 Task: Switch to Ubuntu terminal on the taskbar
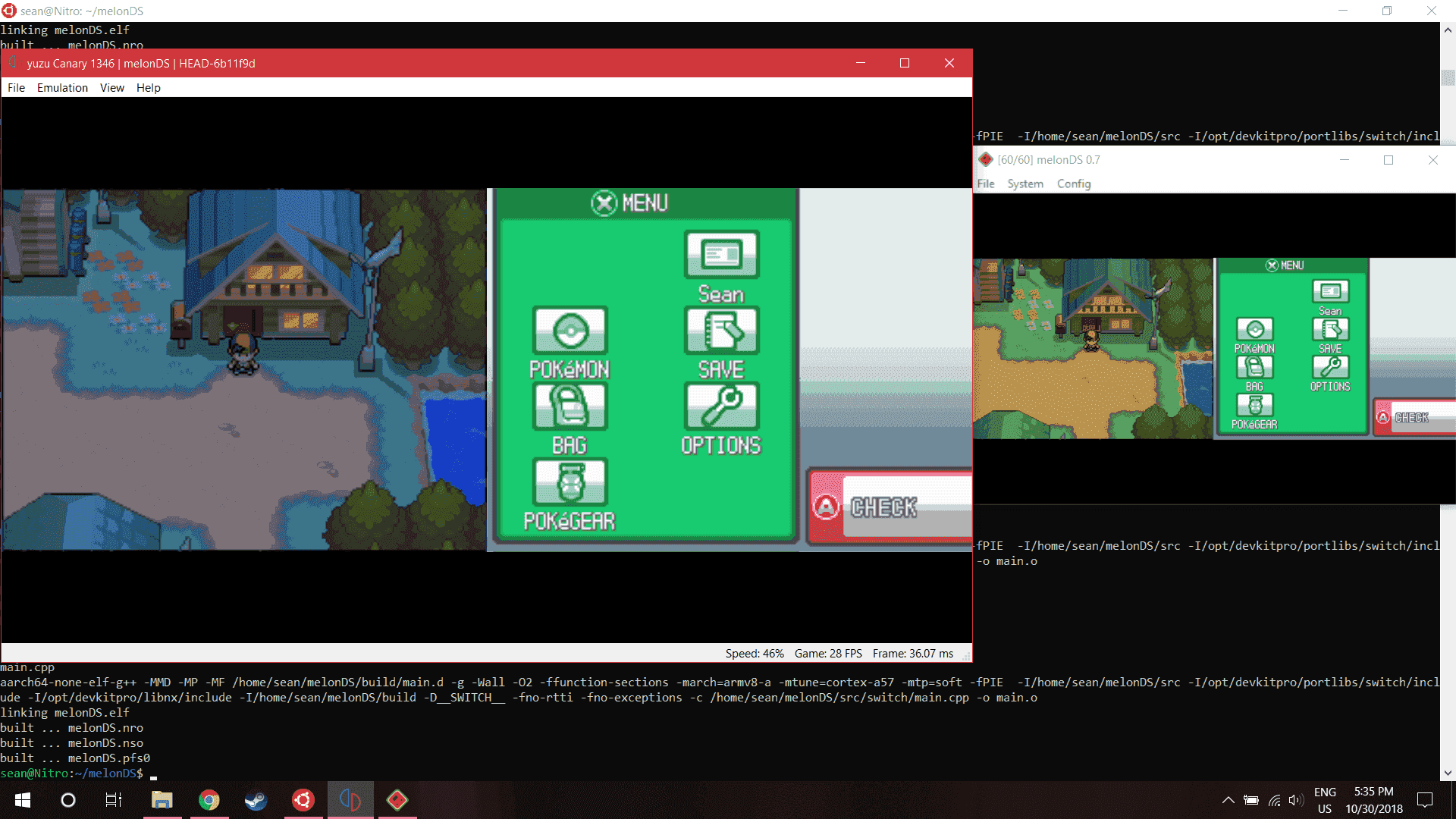pyautogui.click(x=303, y=800)
